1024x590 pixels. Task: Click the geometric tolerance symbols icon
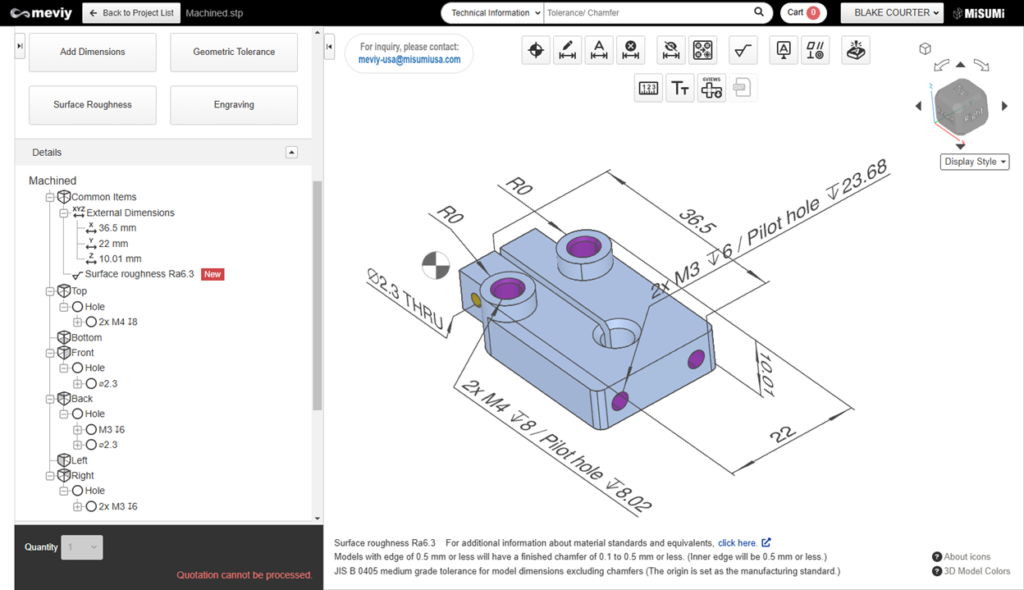point(816,50)
